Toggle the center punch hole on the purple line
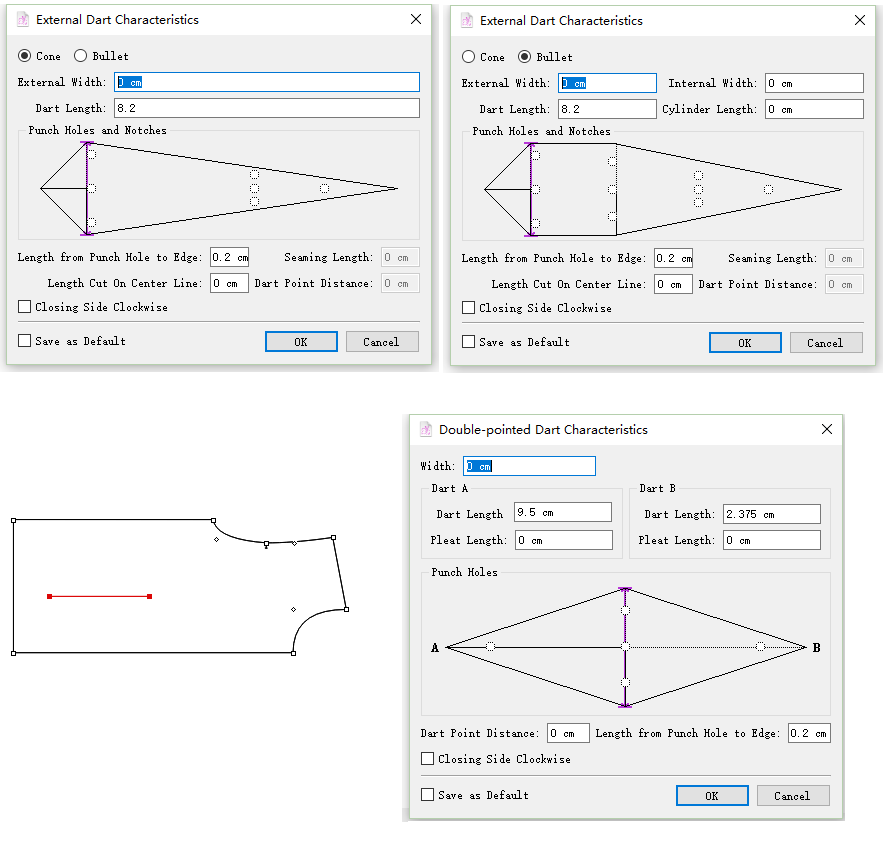Viewport: 886px width, 853px height. pyautogui.click(x=625, y=647)
